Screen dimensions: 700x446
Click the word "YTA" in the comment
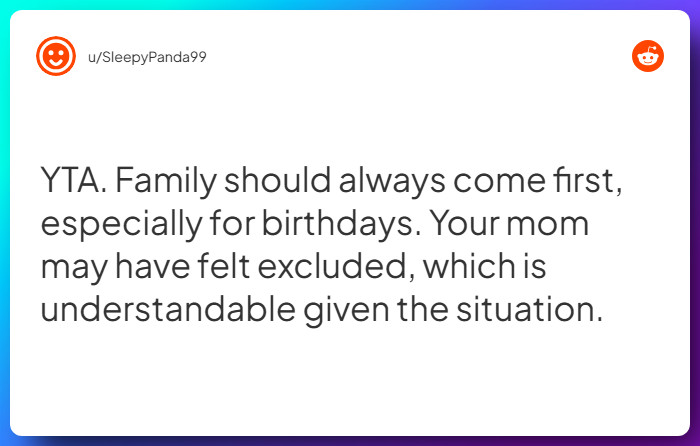[x=72, y=181]
